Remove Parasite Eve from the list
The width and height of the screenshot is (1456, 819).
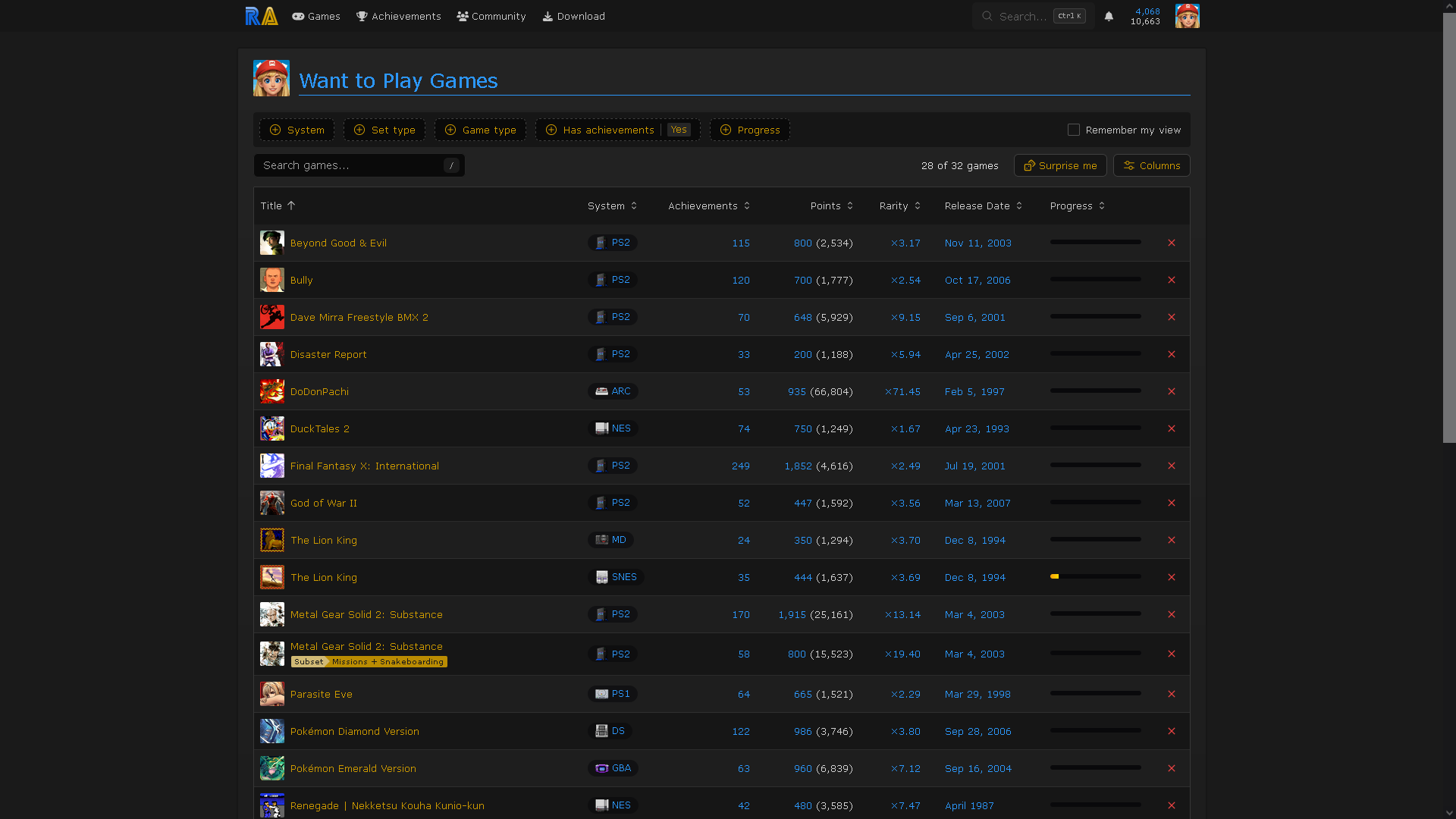[x=1172, y=694]
